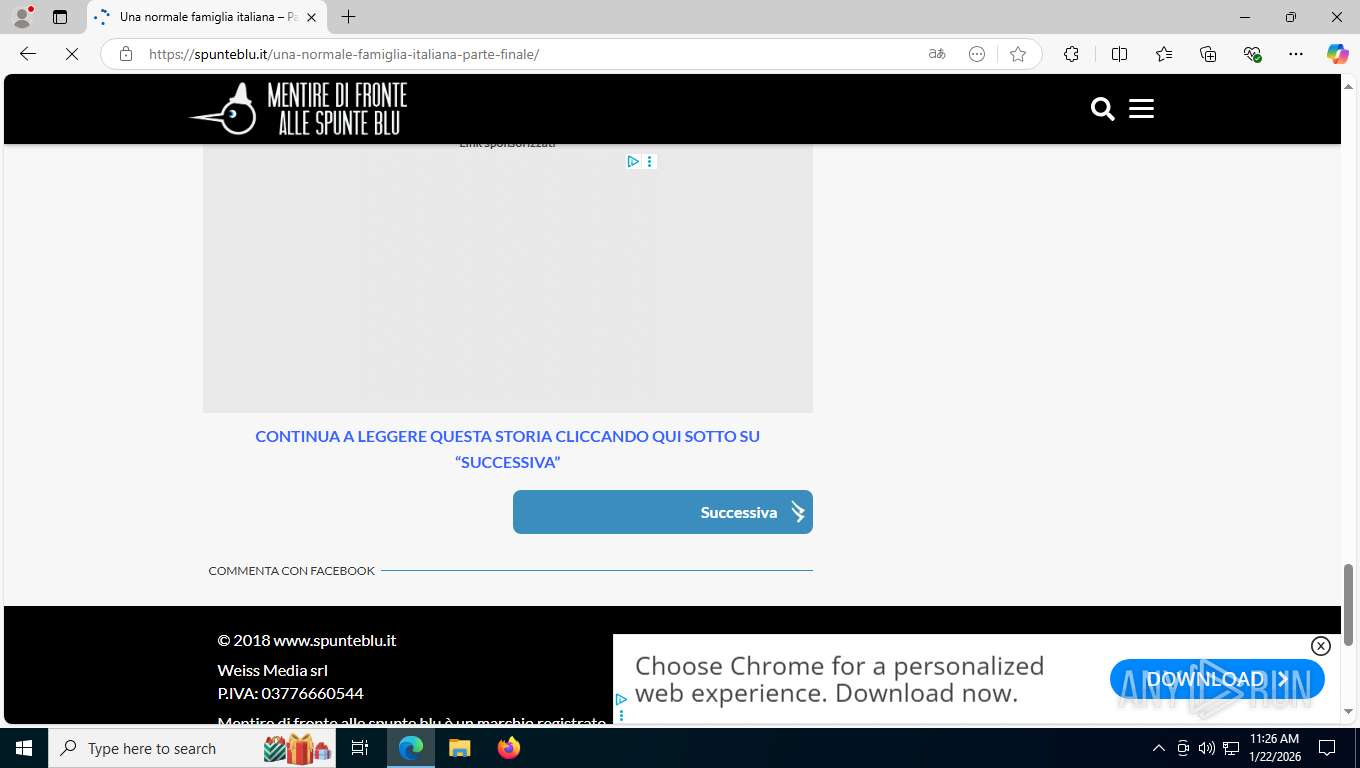
Task: Open the hamburger menu in site header
Action: 1141,109
